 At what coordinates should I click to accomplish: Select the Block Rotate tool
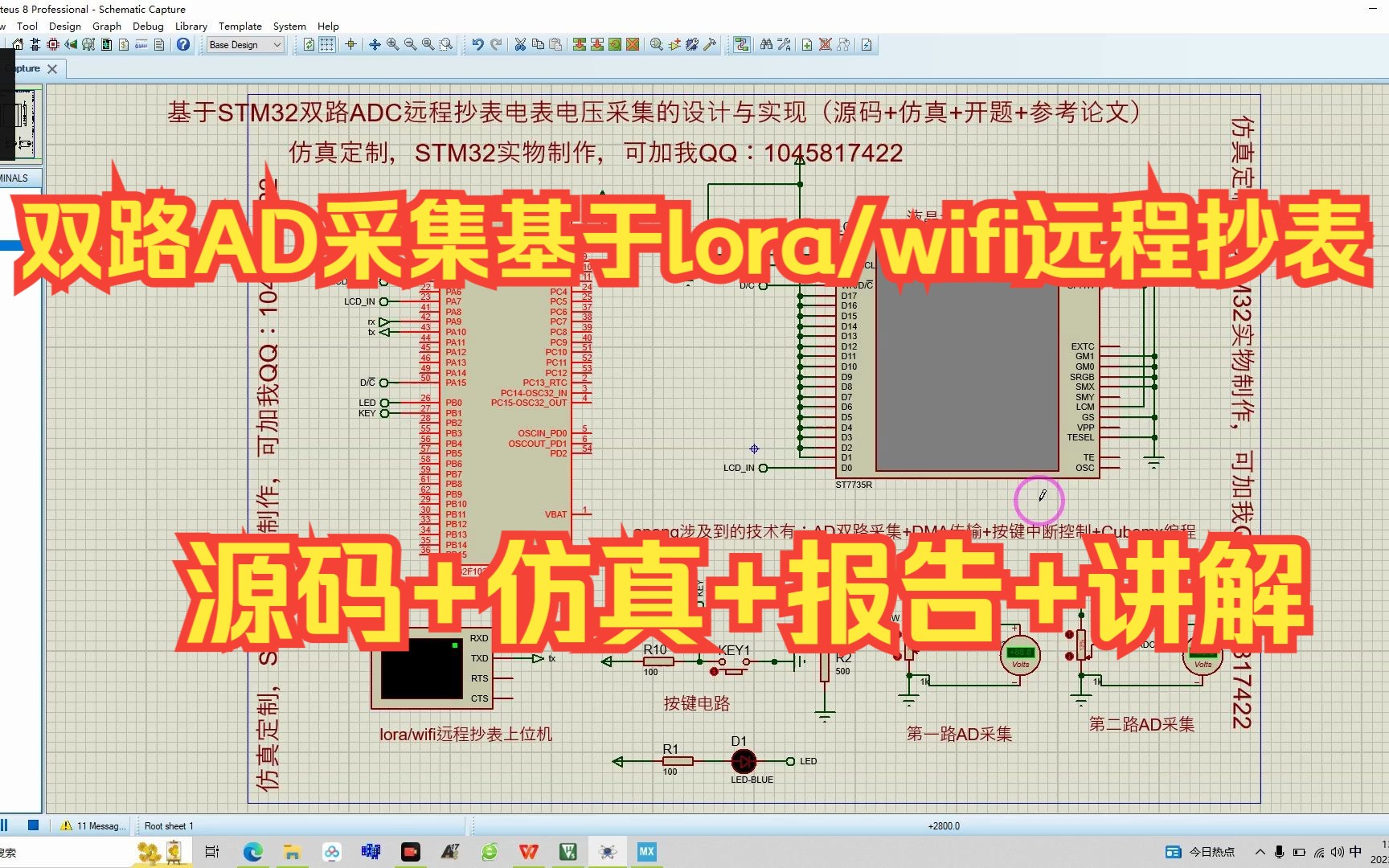tap(615, 44)
